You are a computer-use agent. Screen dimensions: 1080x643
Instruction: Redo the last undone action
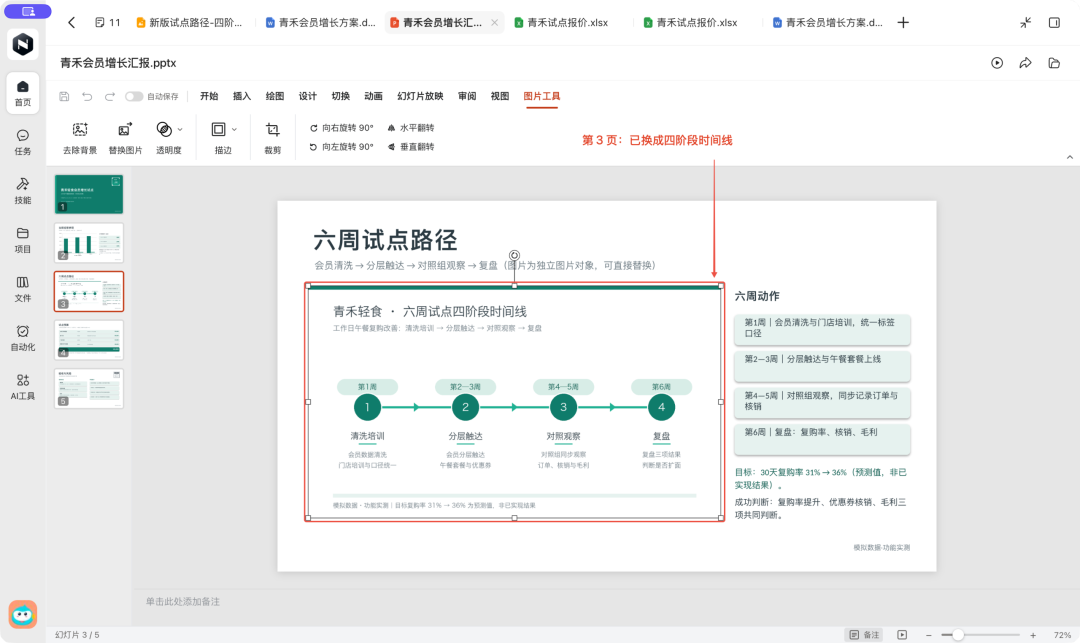[x=110, y=96]
